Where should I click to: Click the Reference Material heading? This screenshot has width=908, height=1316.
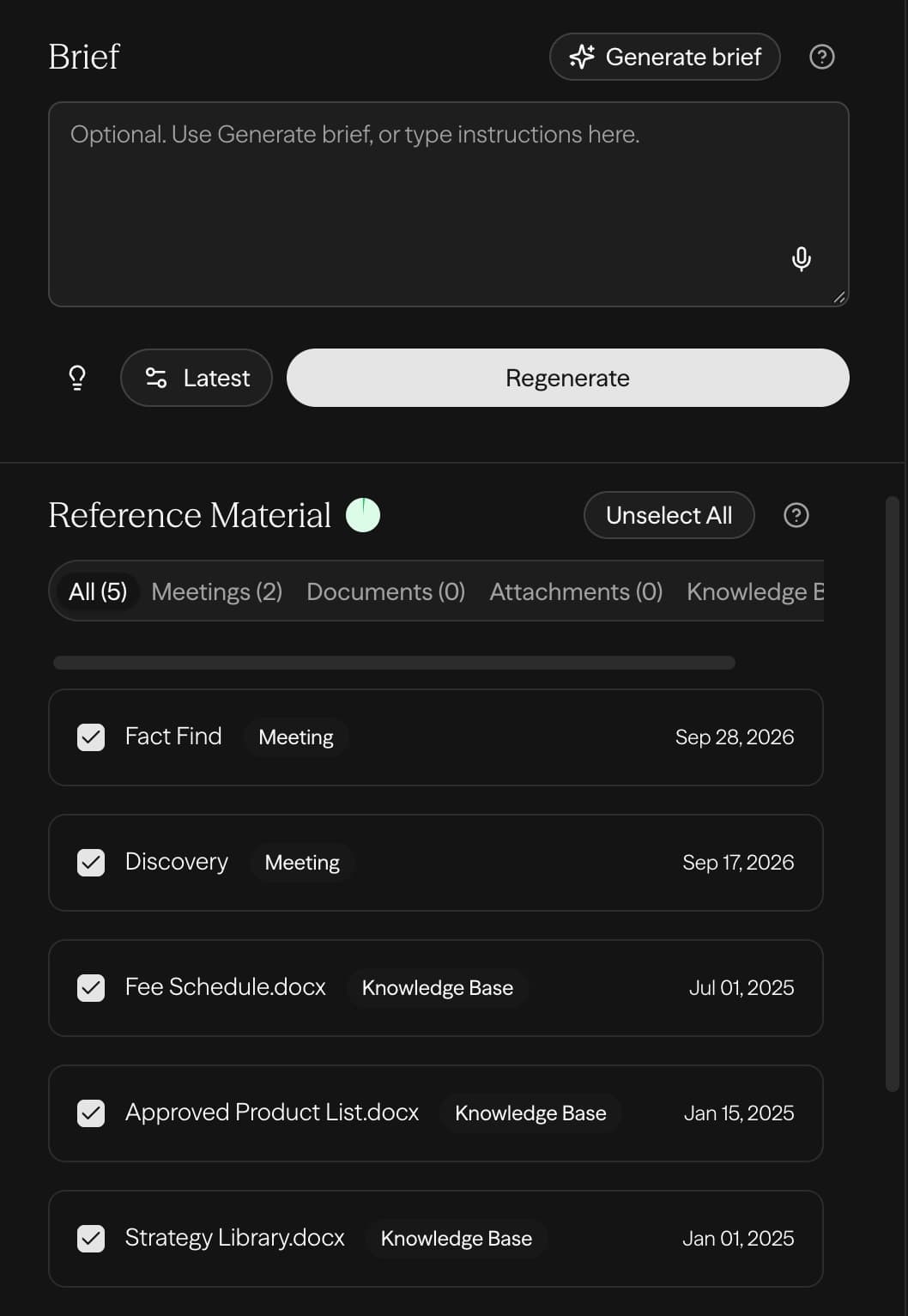point(190,515)
